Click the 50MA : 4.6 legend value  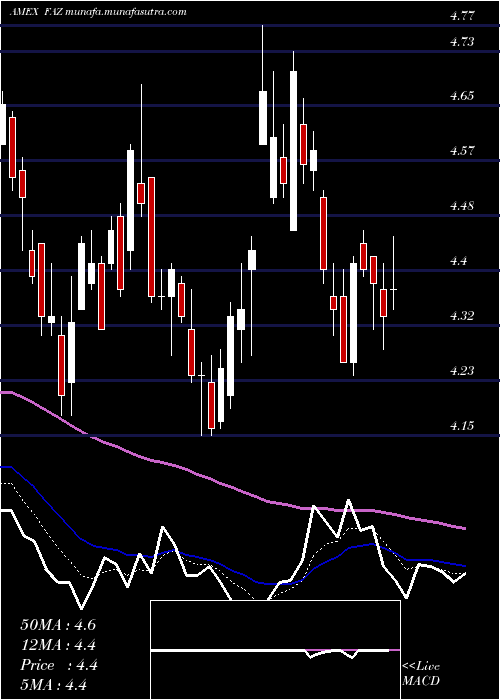click(x=58, y=625)
